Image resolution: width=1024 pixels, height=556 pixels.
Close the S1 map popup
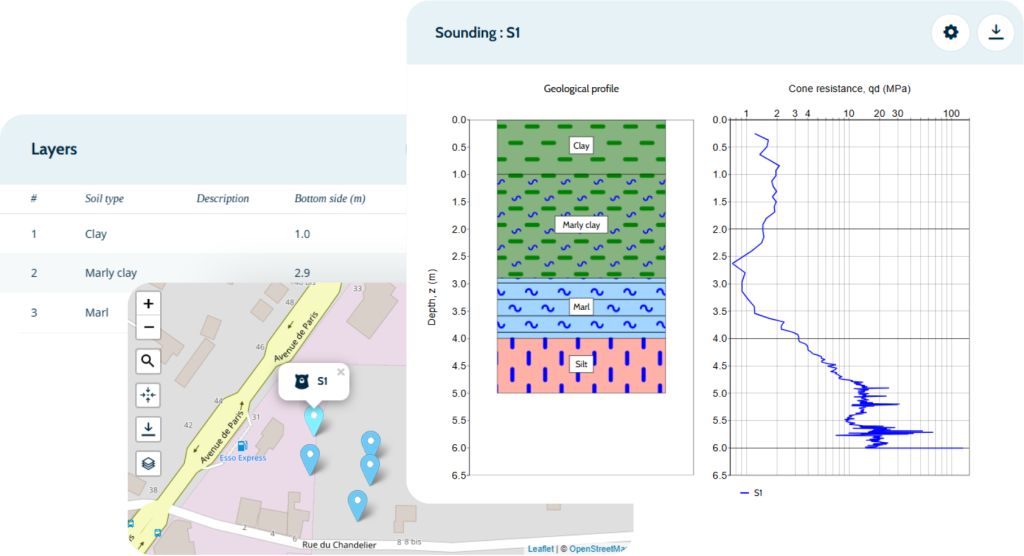tap(340, 372)
